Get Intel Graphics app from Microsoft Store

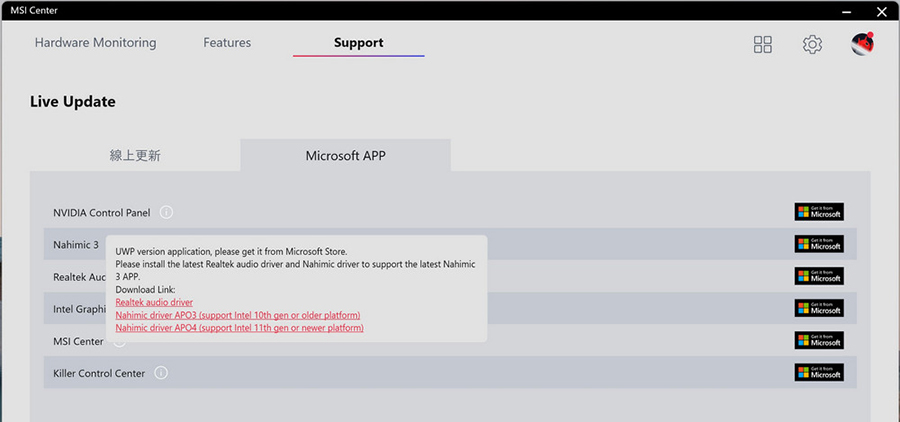(x=819, y=308)
